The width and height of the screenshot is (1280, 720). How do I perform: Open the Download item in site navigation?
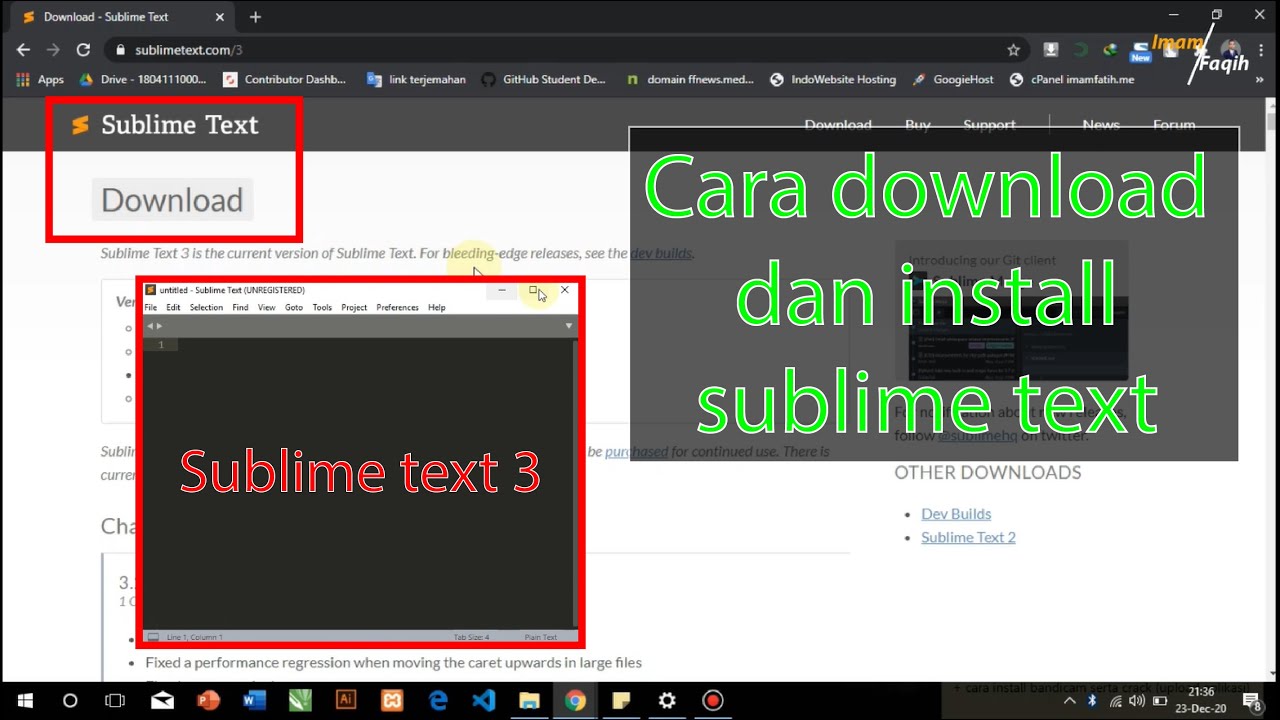click(x=838, y=125)
